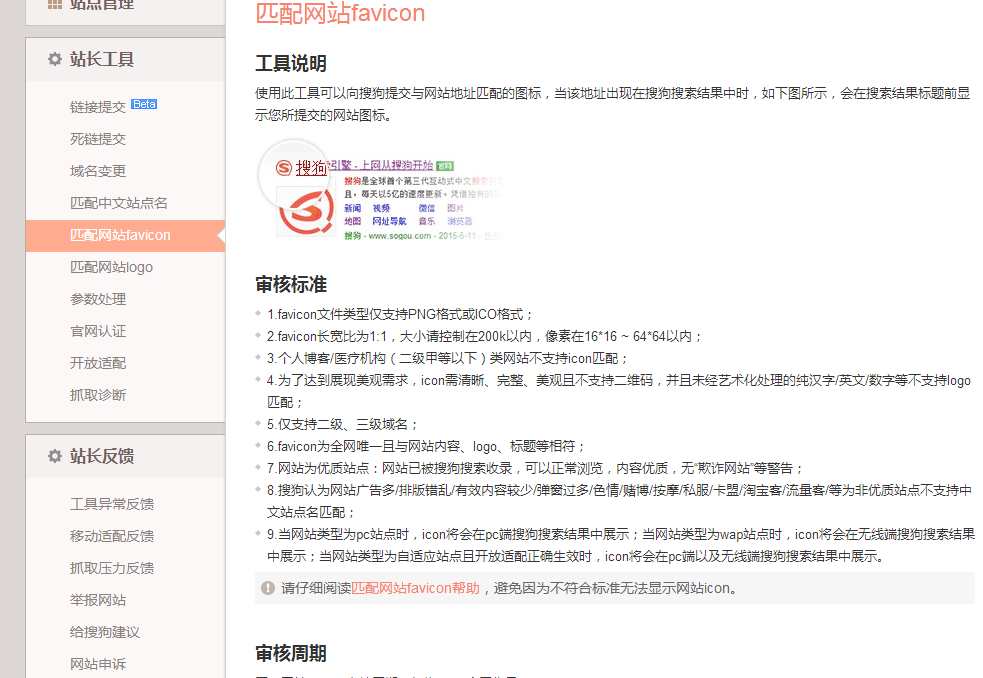983x678 pixels.
Task: Click rule 1 about PNG or ICO format
Action: tap(400, 314)
